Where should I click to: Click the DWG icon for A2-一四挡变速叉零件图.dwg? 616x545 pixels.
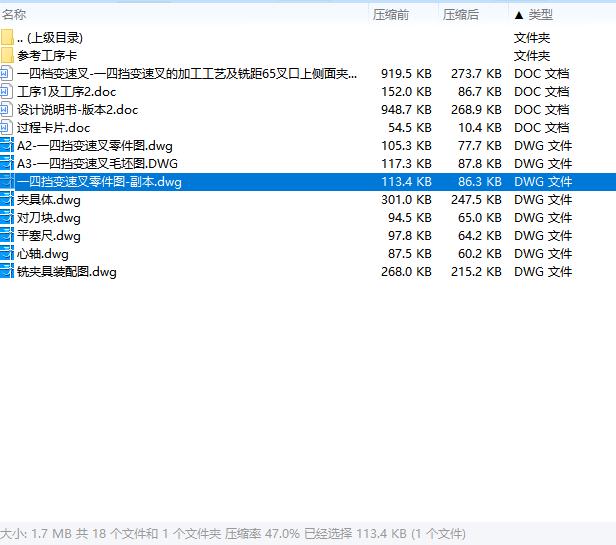7,145
